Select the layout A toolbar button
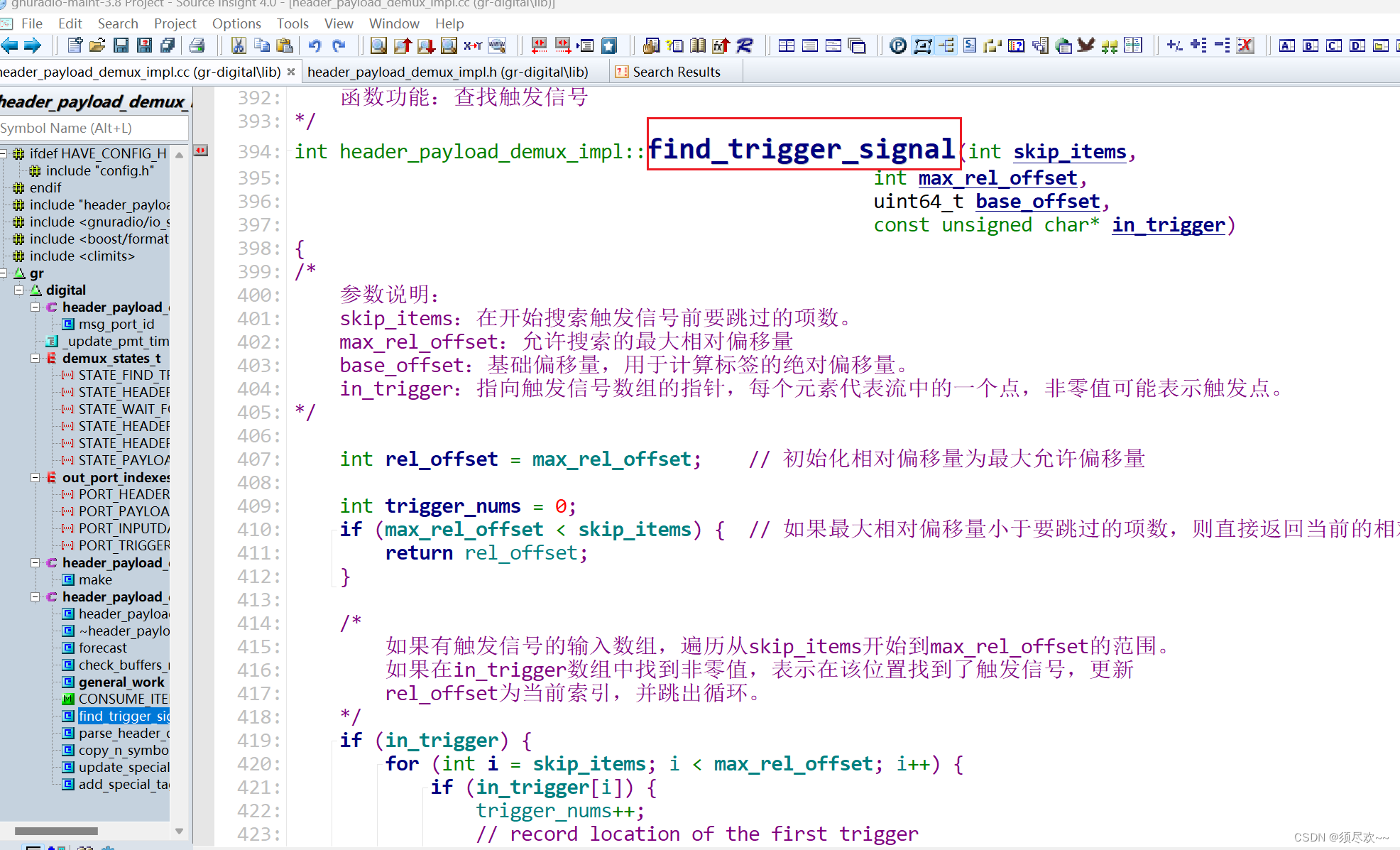Viewport: 1400px width, 850px height. (1287, 46)
